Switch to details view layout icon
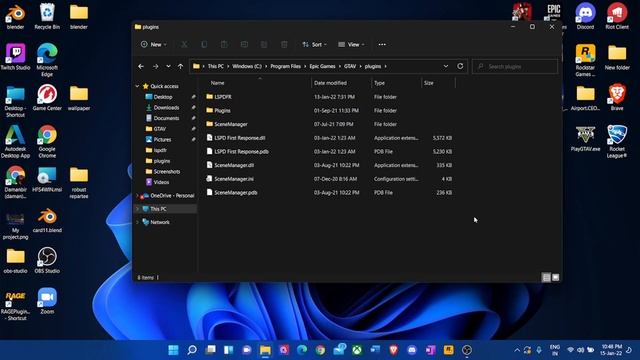The image size is (640, 360). click(546, 278)
